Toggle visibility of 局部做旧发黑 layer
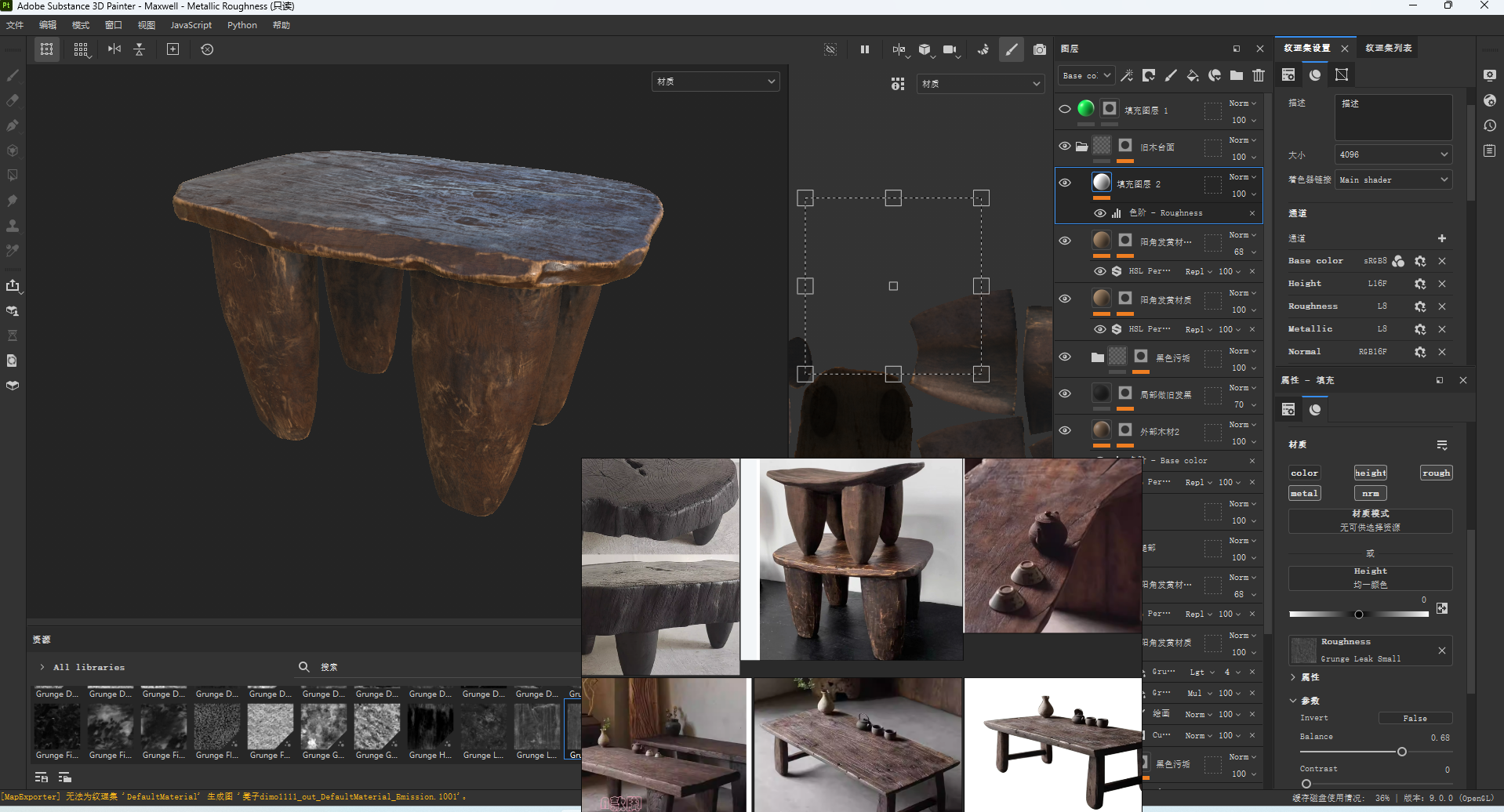Screen dimensions: 1504x812 [x=1065, y=394]
